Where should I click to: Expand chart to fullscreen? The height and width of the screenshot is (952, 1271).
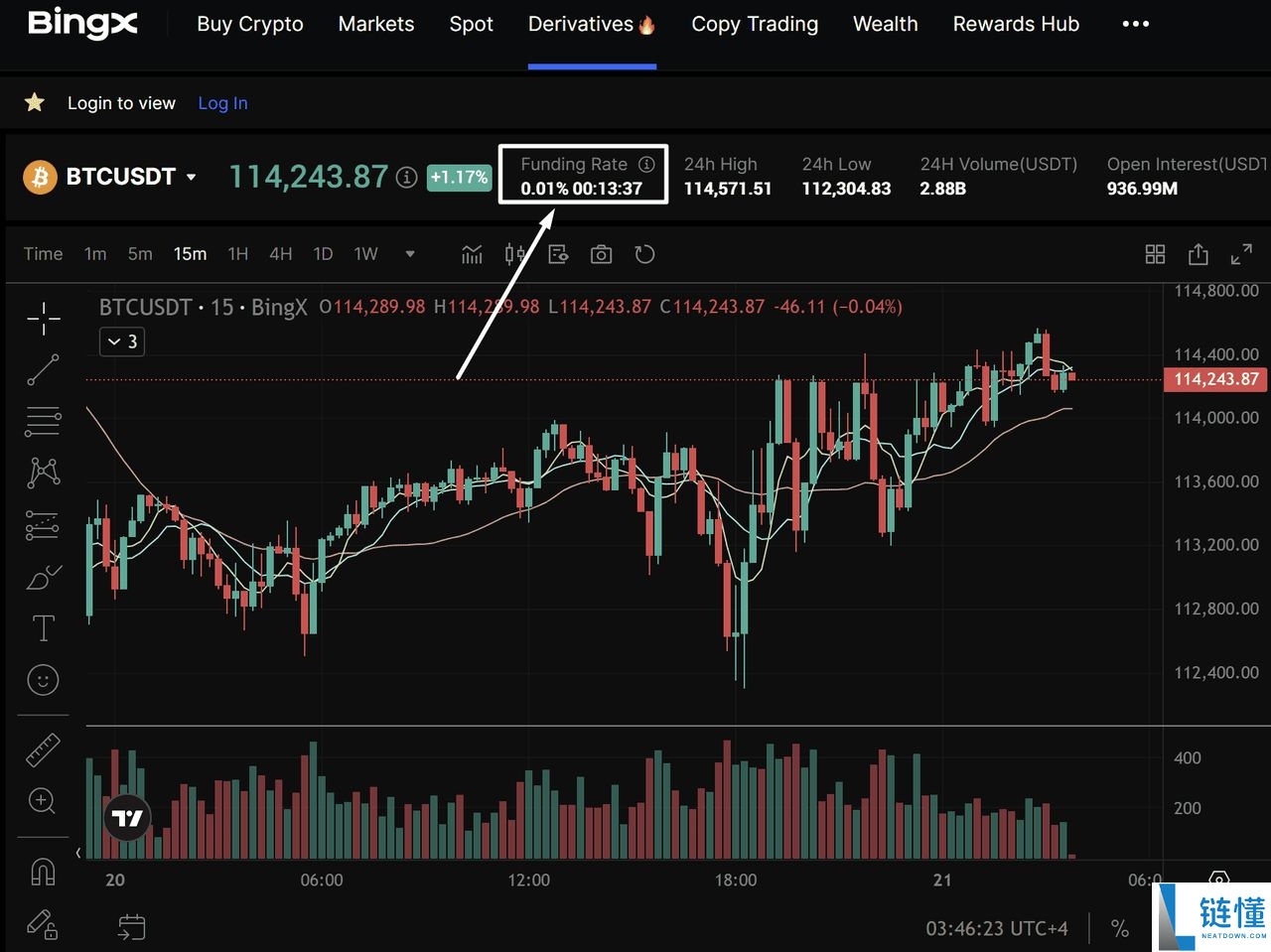(x=1241, y=254)
